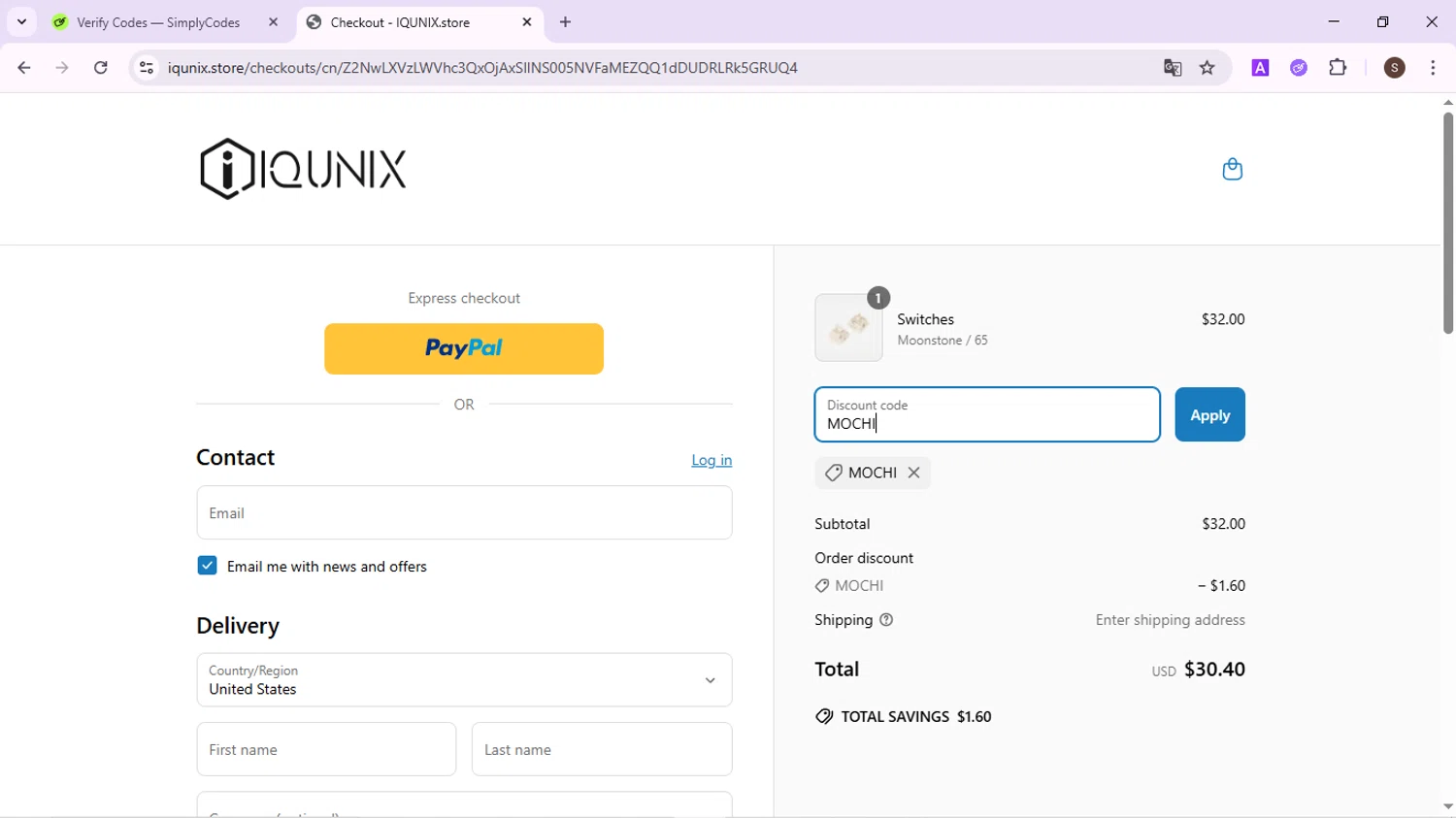Screen dimensions: 1456x818
Task: Click the MOCHI tag under Order discount
Action: pyautogui.click(x=849, y=586)
